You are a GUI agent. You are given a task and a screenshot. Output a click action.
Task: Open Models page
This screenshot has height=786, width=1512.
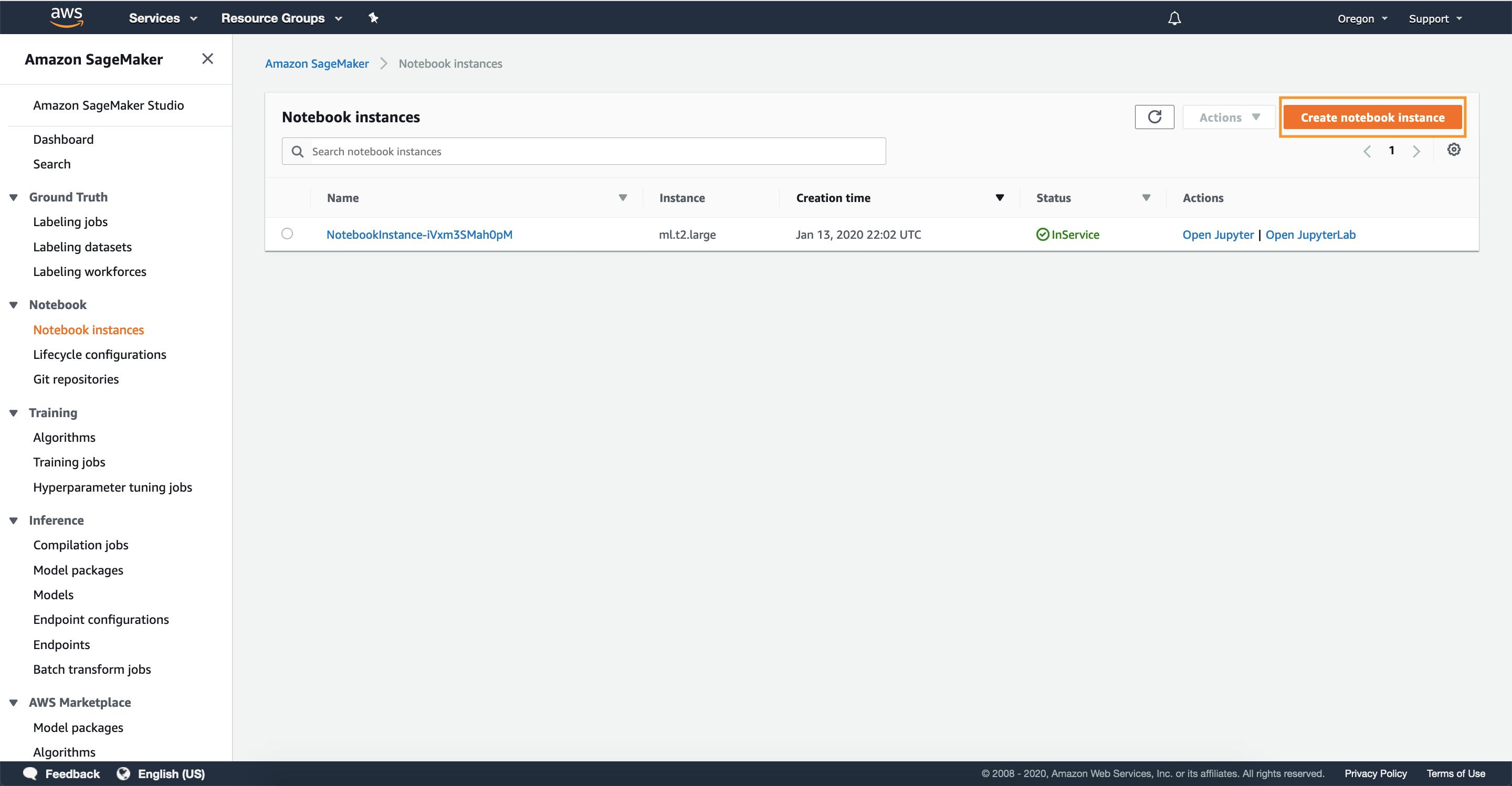tap(54, 595)
